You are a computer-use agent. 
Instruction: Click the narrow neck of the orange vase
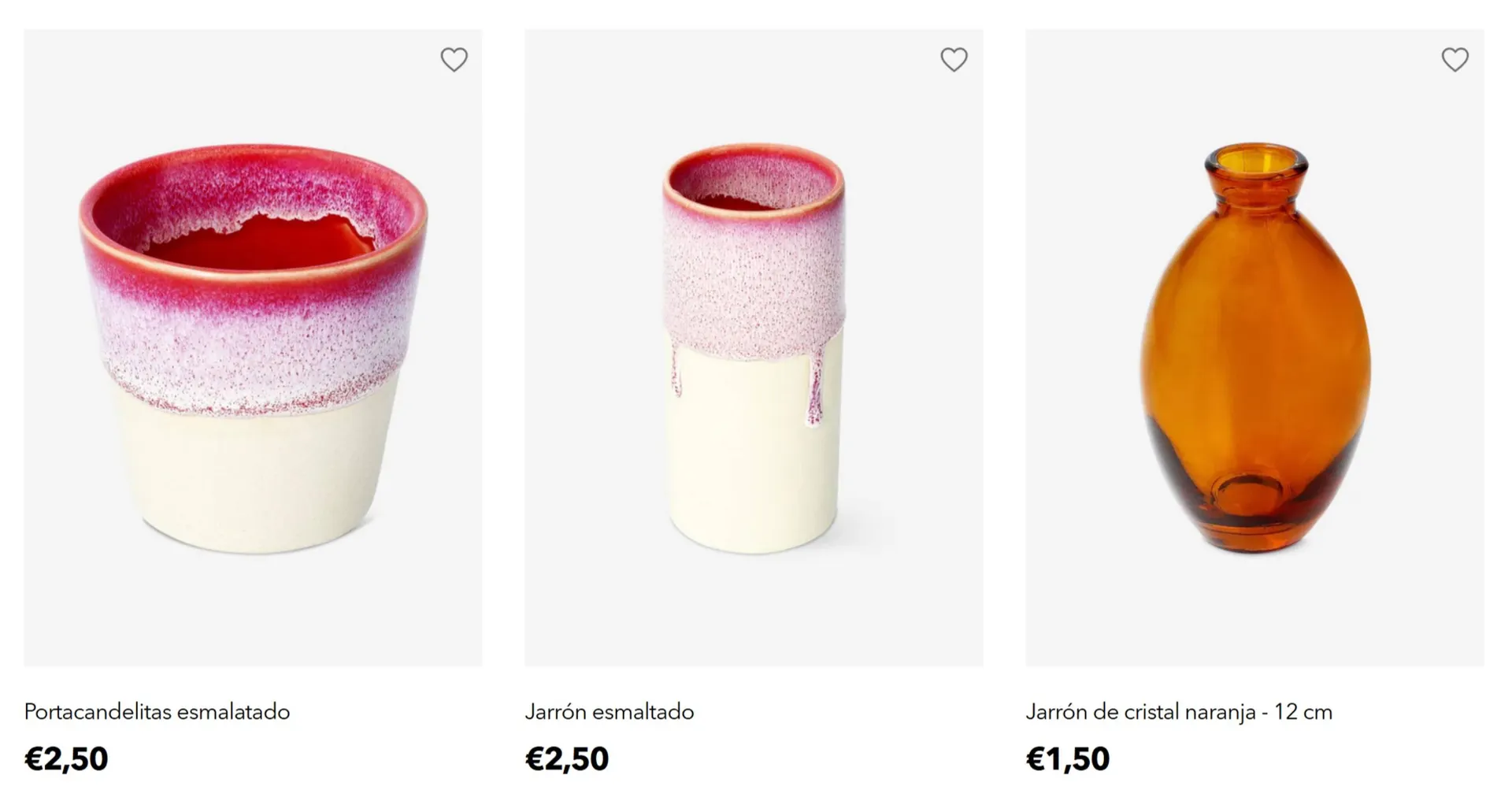click(x=1256, y=189)
